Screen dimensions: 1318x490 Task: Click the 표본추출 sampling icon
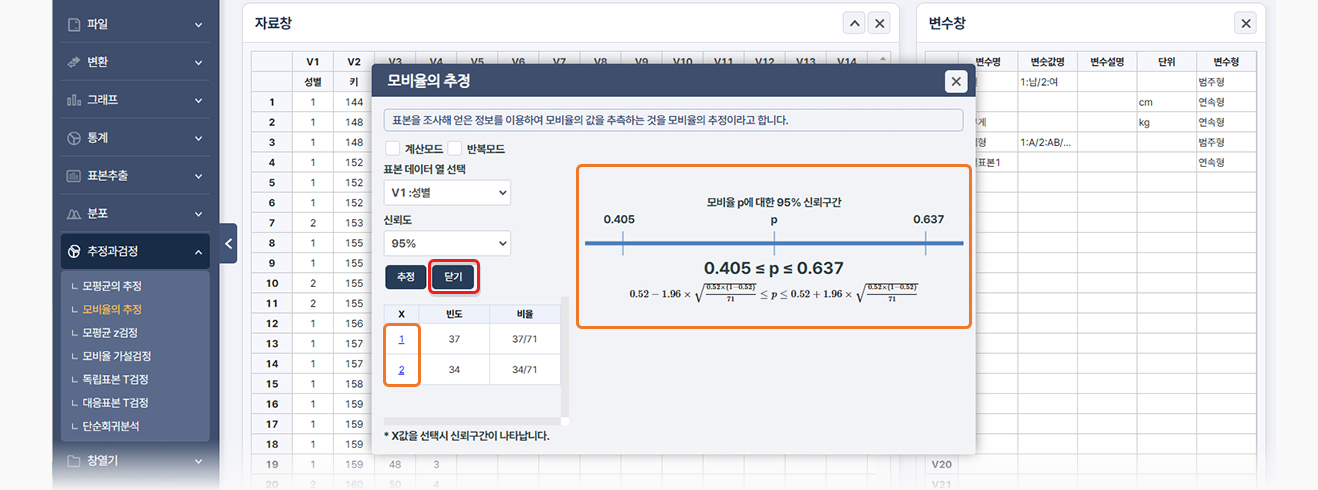click(73, 176)
